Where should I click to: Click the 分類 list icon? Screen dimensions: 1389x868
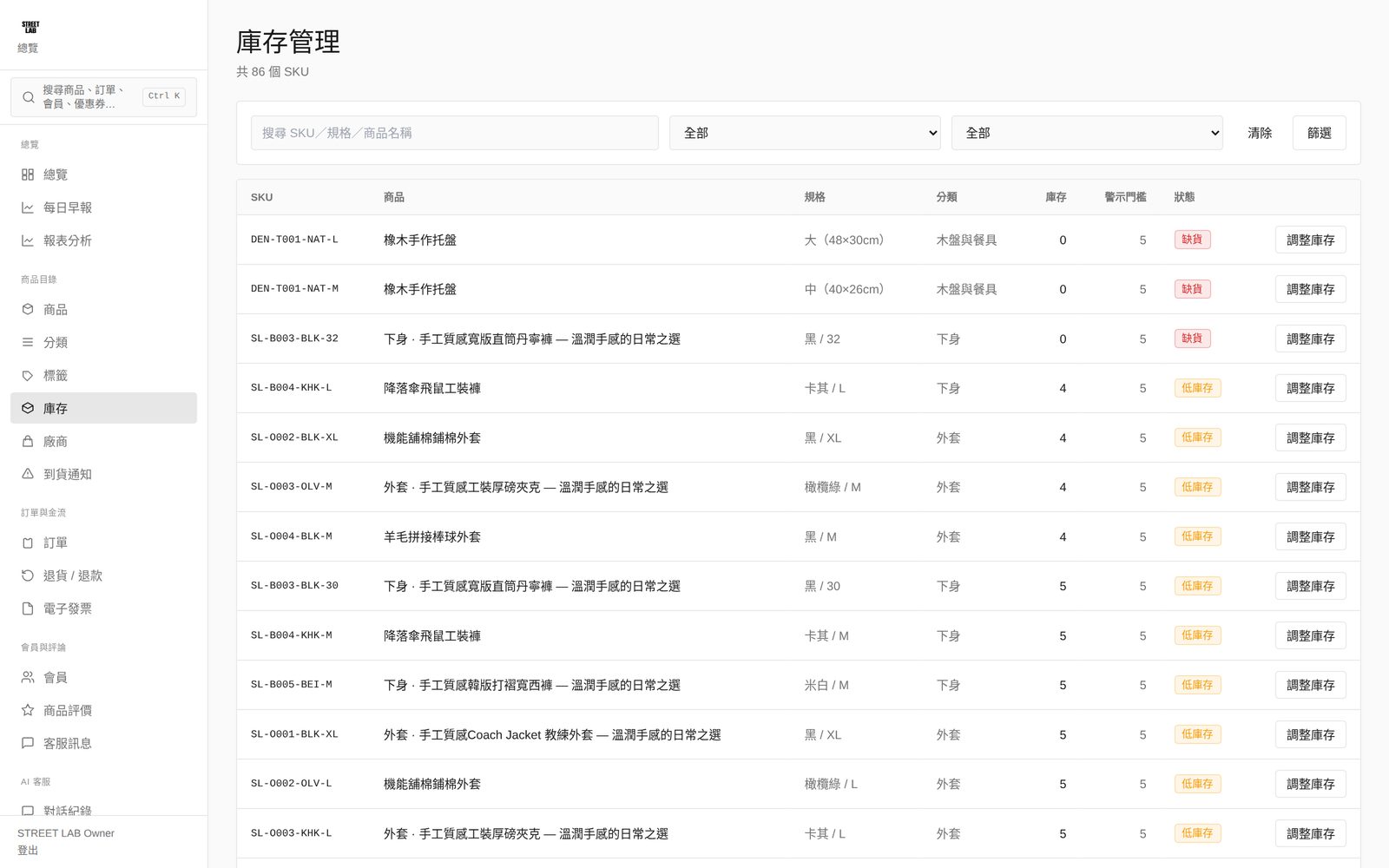click(28, 342)
